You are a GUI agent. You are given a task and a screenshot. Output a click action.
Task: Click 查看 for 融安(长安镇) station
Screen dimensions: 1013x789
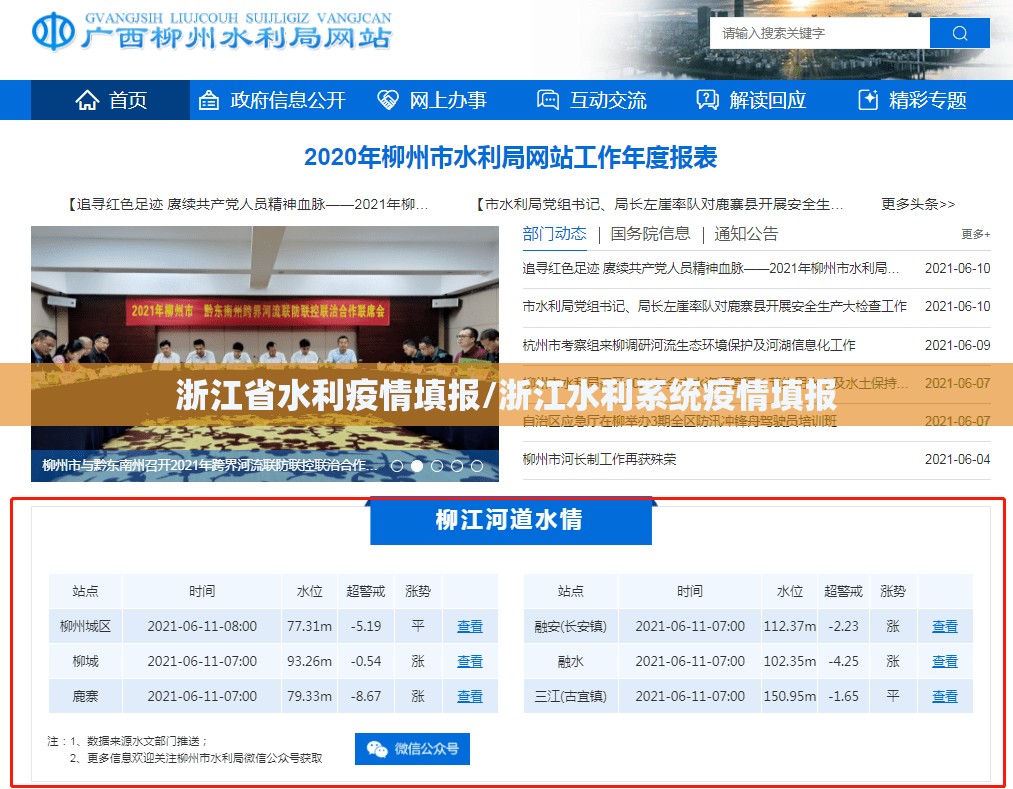point(945,626)
